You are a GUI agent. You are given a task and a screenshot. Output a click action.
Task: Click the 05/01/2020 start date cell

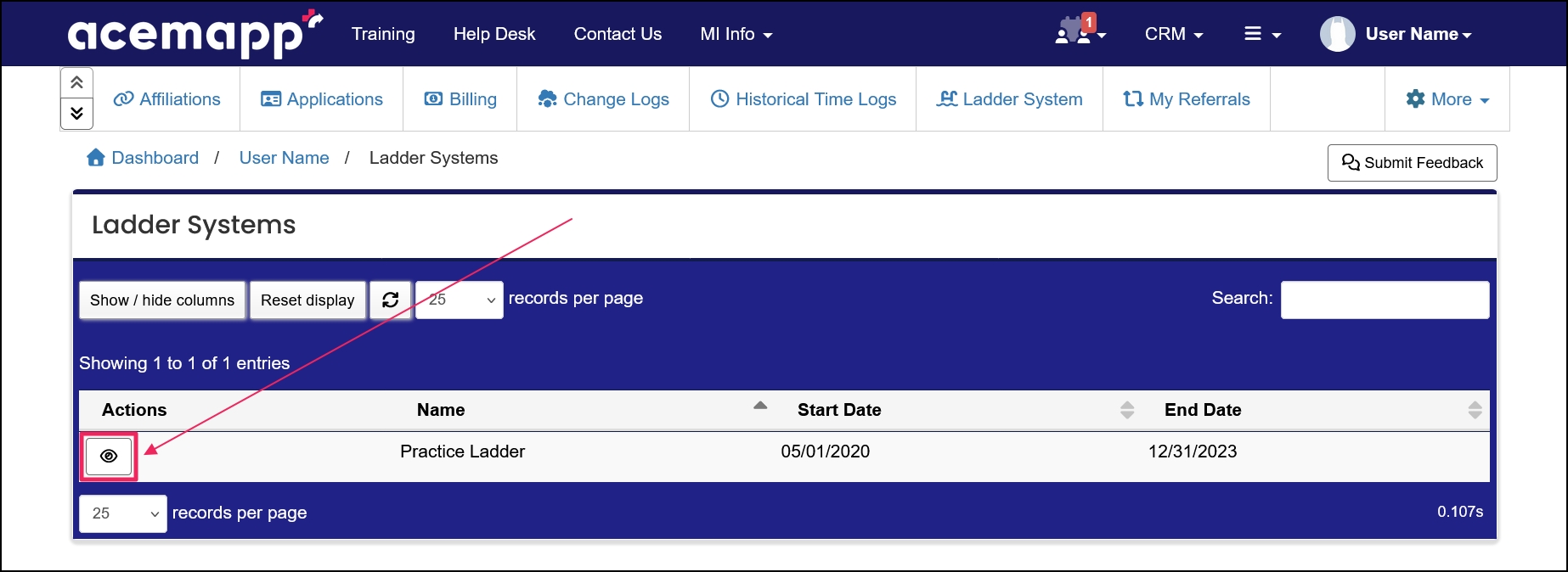[825, 451]
